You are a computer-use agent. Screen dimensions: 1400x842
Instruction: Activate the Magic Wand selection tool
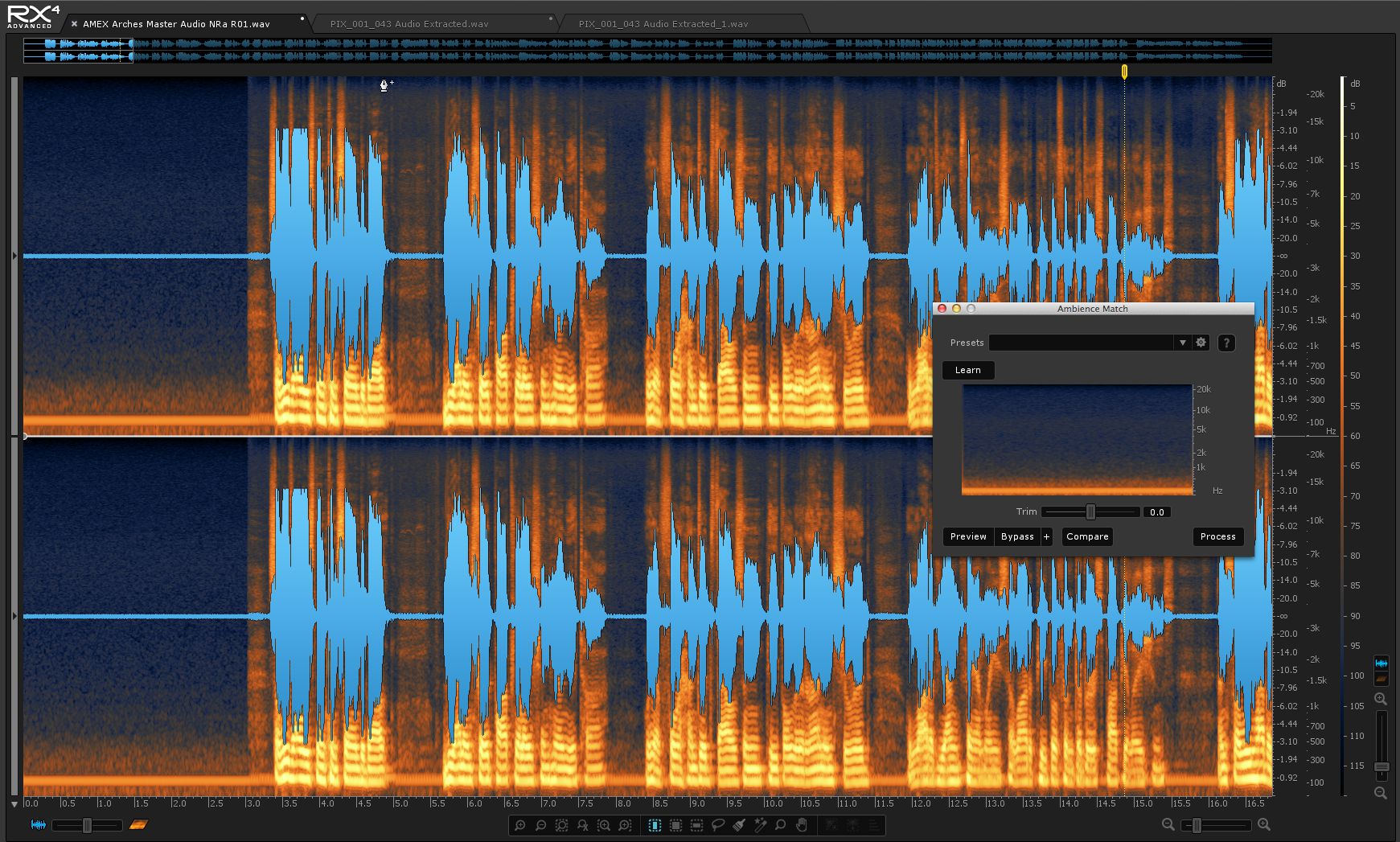click(x=760, y=825)
